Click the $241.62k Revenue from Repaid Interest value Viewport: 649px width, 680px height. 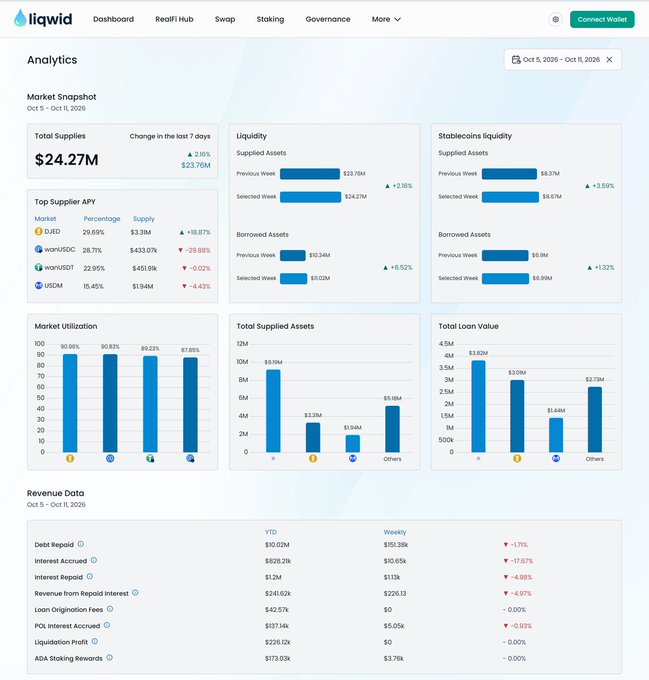point(278,593)
